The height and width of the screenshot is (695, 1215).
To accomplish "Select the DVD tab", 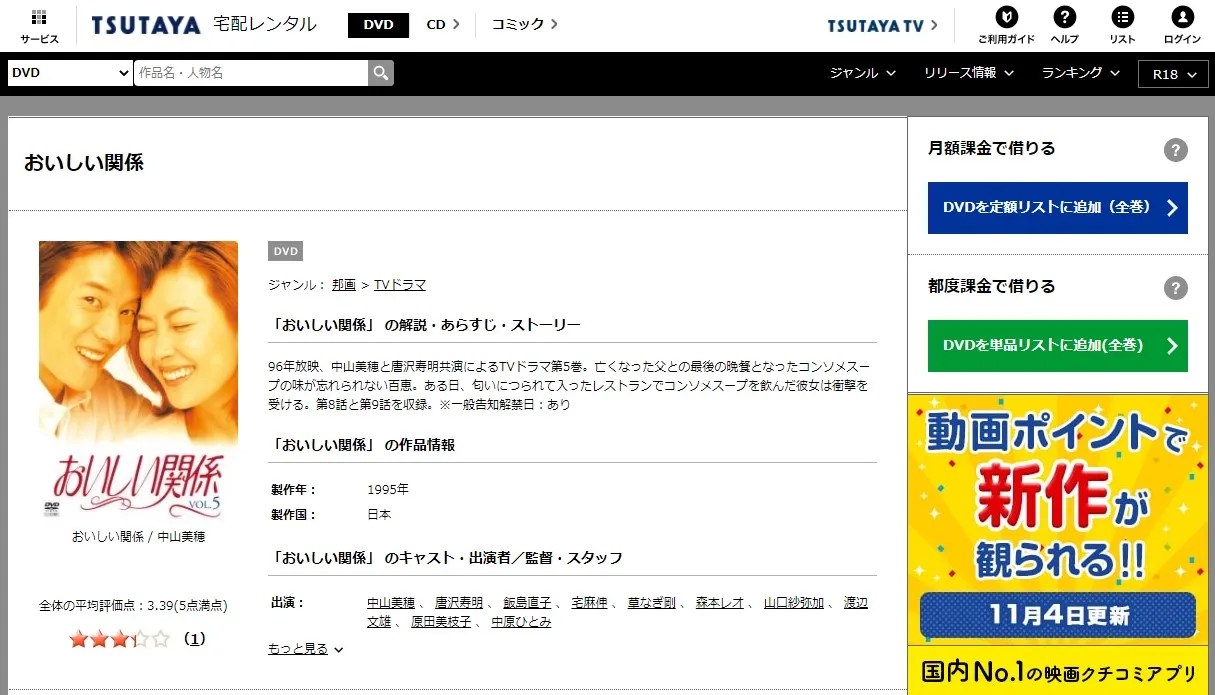I will point(378,25).
